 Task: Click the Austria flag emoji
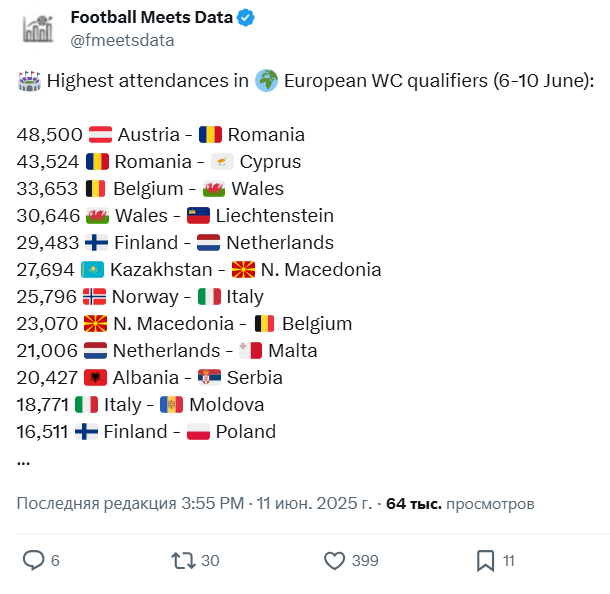tap(100, 135)
